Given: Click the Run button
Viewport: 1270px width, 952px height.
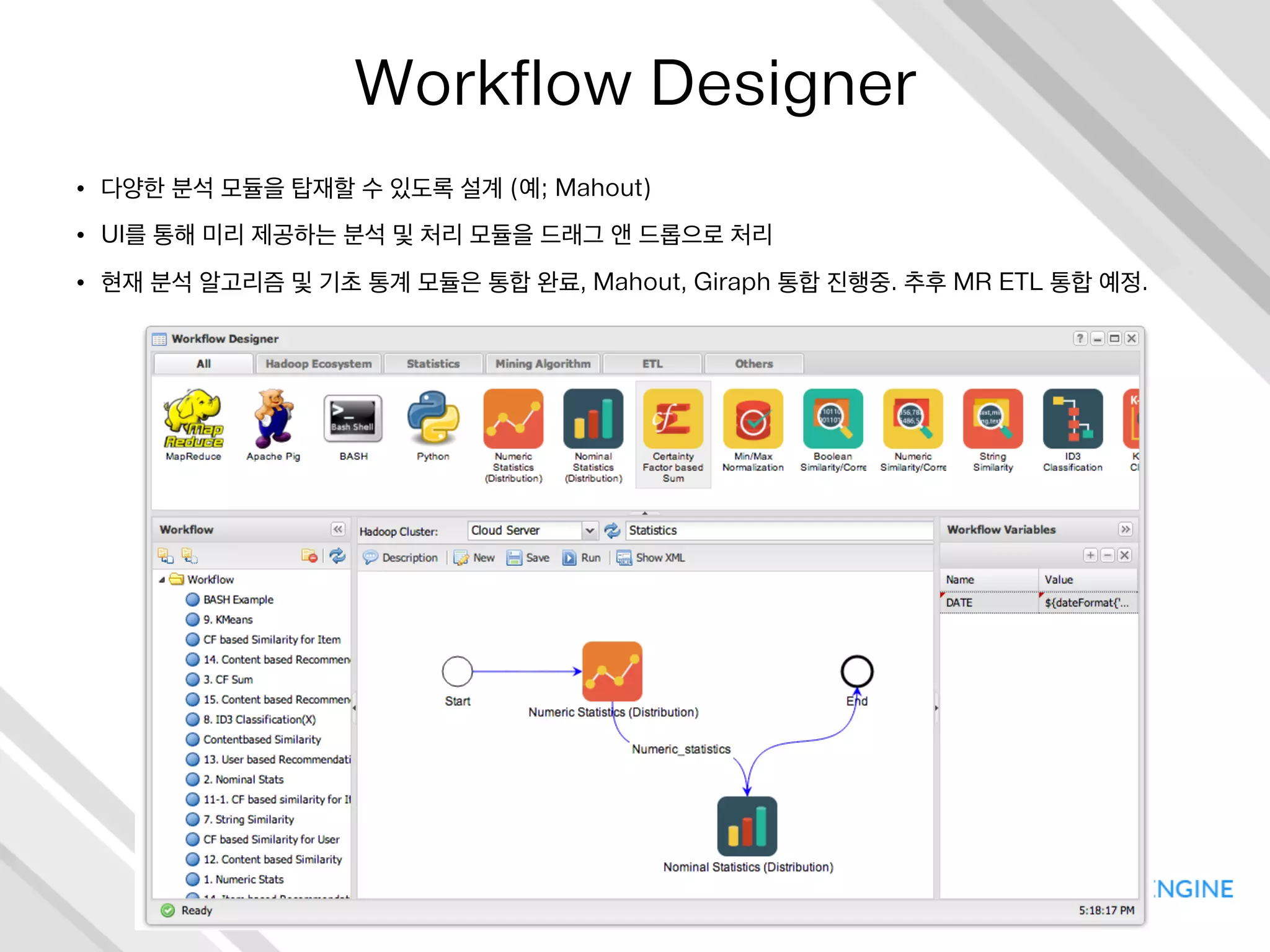Looking at the screenshot, I should tap(582, 558).
